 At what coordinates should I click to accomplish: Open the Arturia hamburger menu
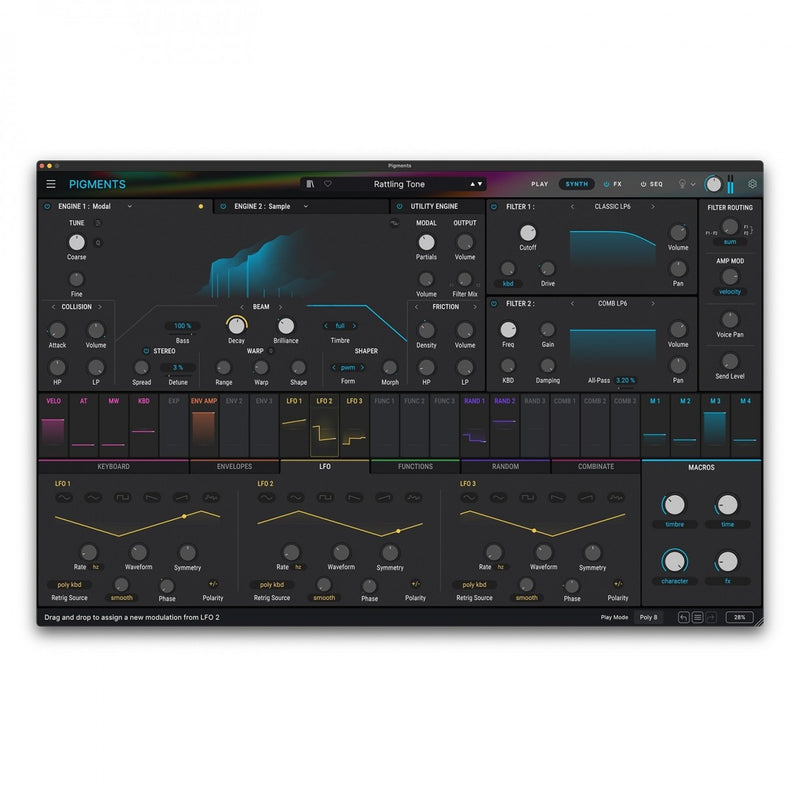[50, 184]
